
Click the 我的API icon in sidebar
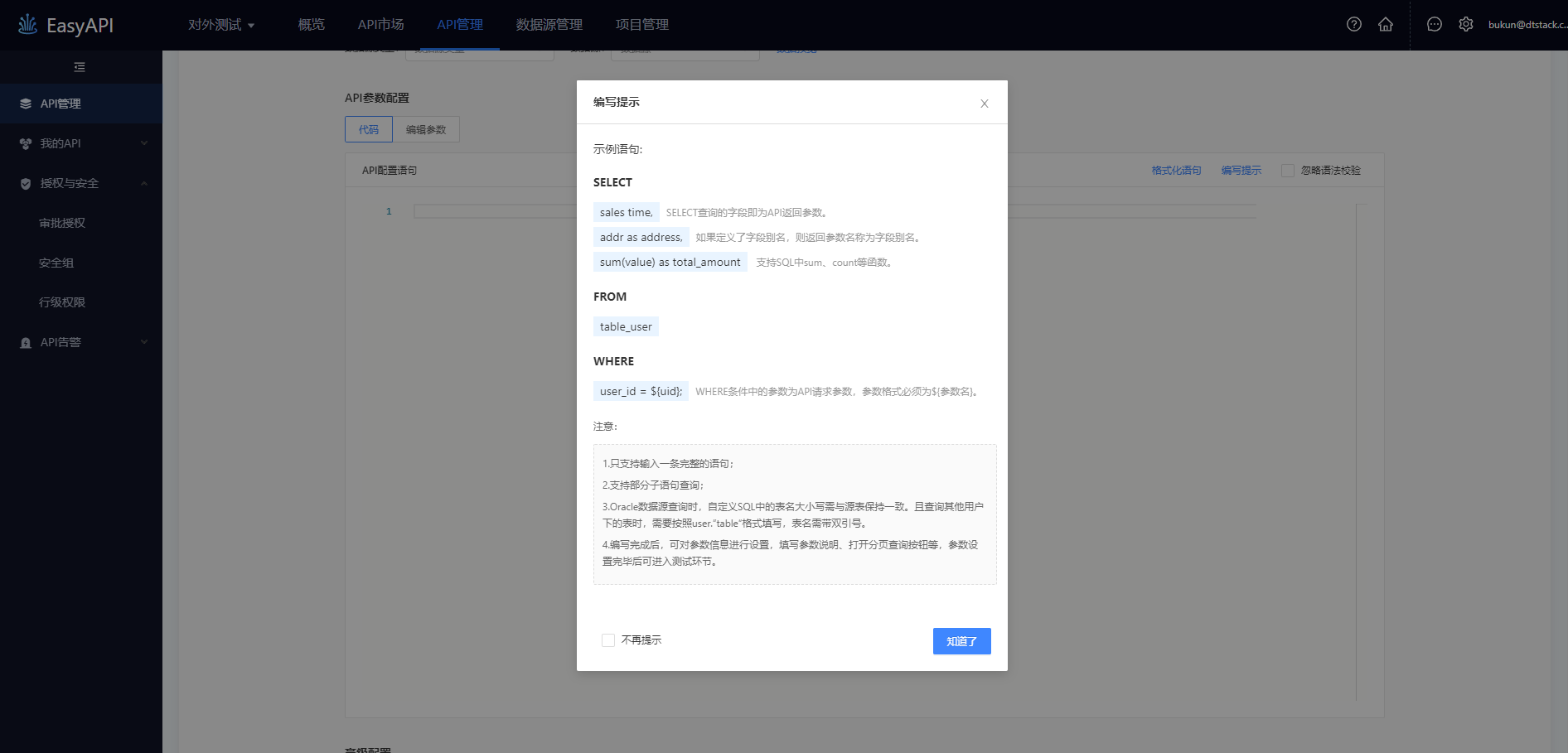[x=26, y=143]
